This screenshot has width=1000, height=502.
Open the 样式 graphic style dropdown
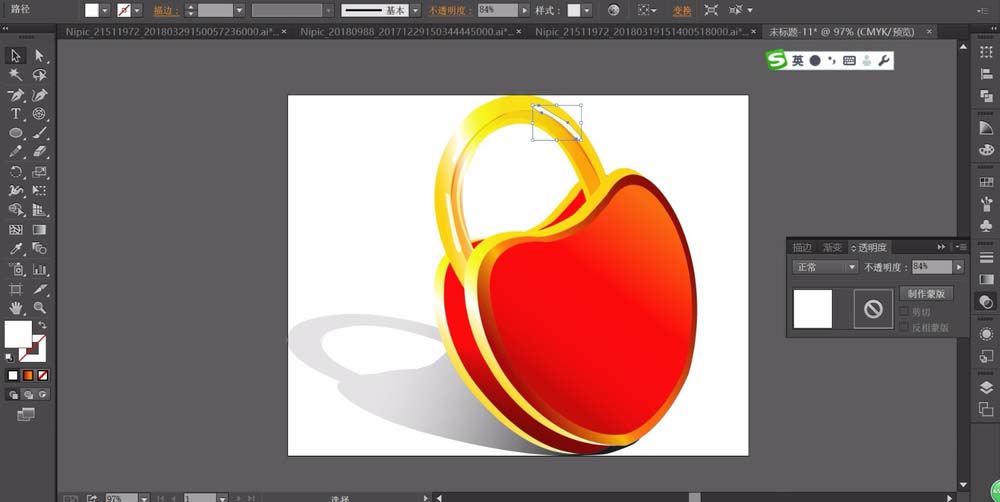[587, 11]
